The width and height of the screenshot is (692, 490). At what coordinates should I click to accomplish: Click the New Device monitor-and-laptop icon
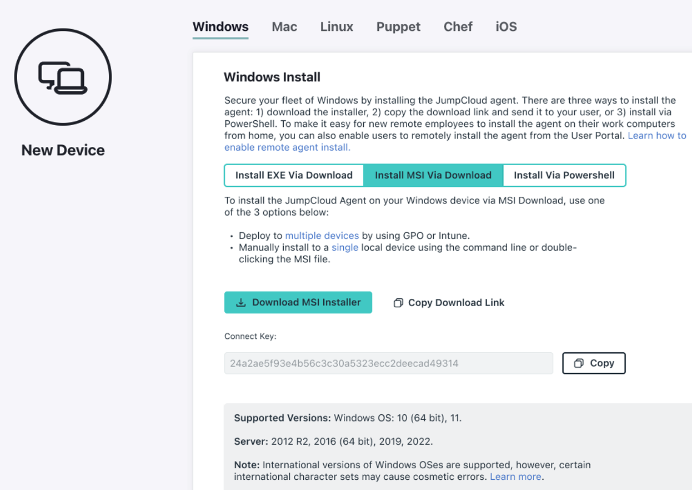pos(62,76)
